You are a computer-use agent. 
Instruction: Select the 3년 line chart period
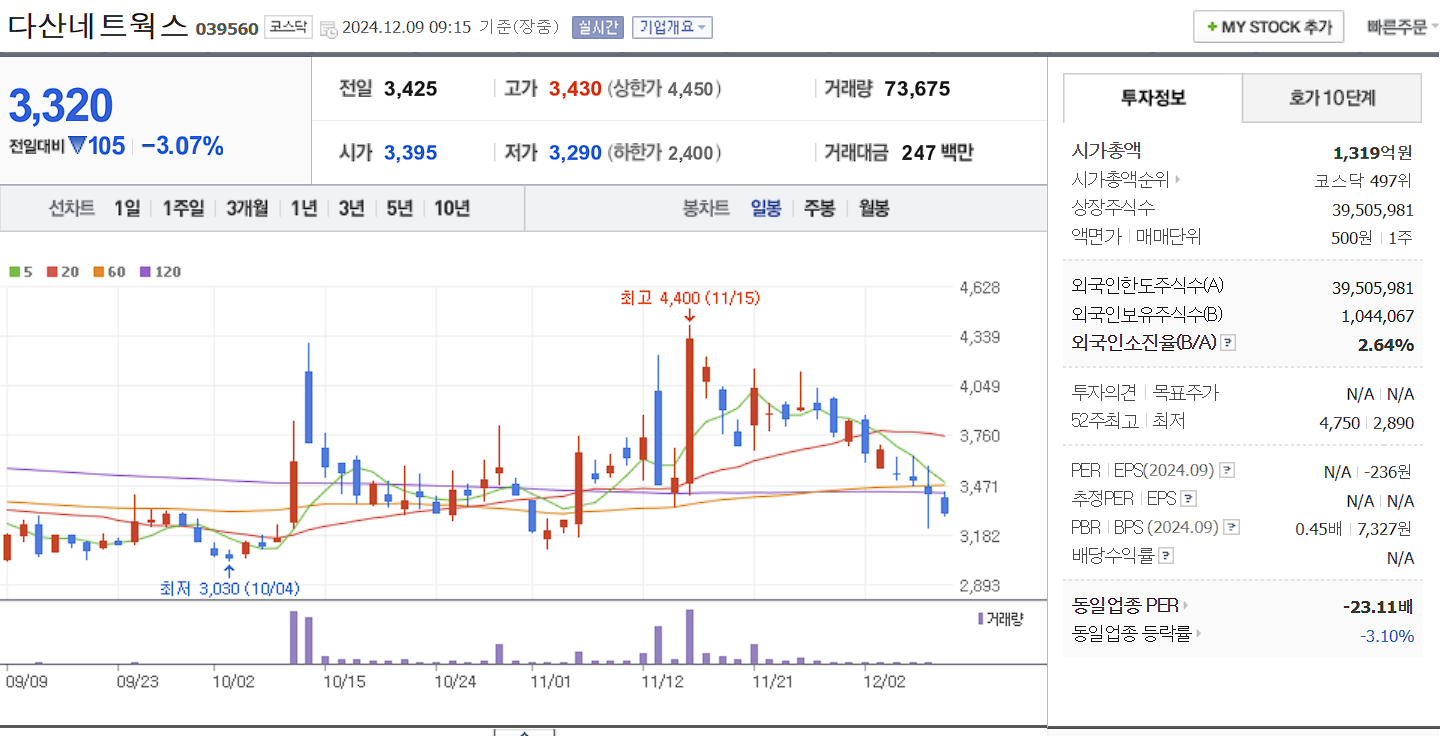351,208
